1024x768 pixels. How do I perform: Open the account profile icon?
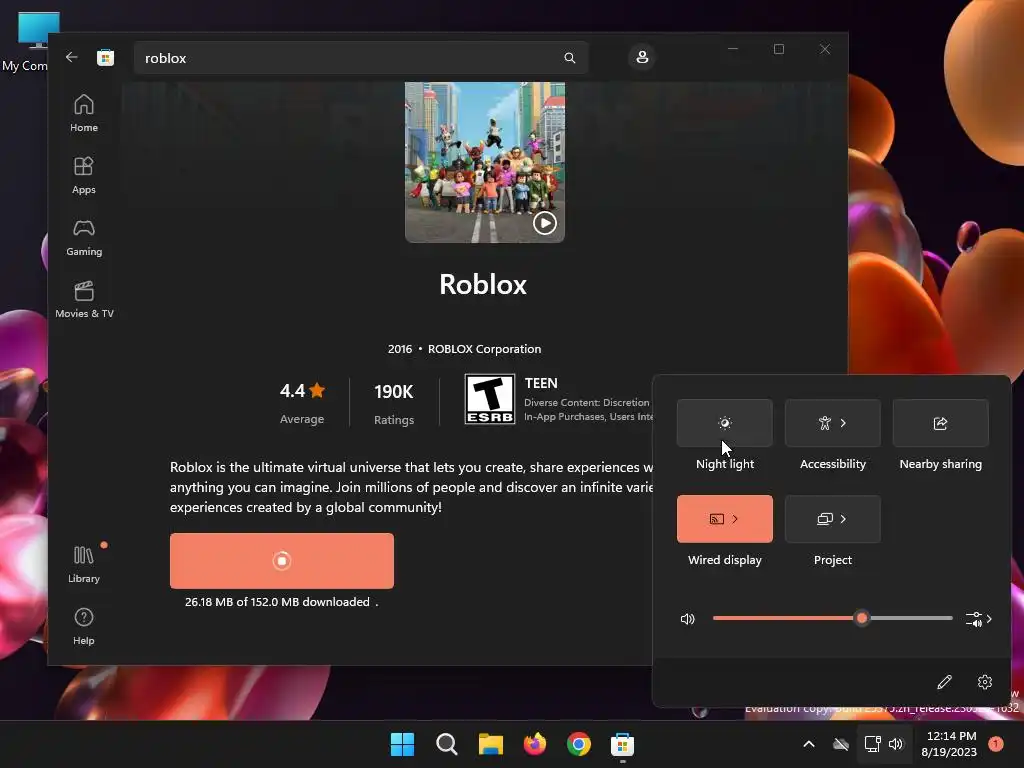click(x=642, y=57)
